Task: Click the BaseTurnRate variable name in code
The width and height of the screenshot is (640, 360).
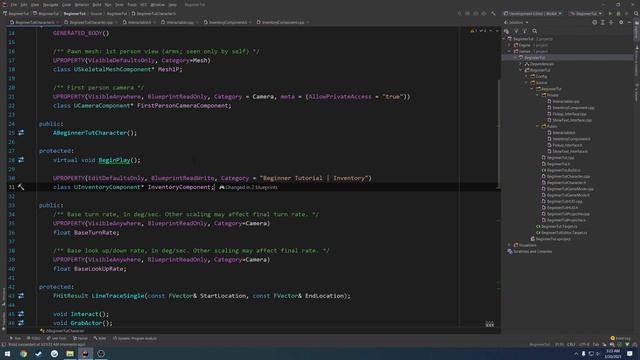Action: (x=96, y=233)
